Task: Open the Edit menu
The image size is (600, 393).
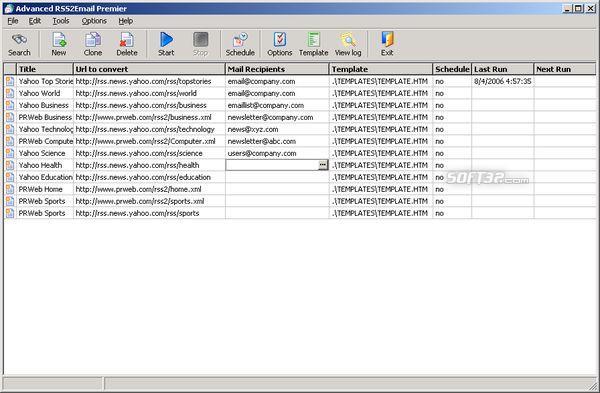Action: point(35,21)
